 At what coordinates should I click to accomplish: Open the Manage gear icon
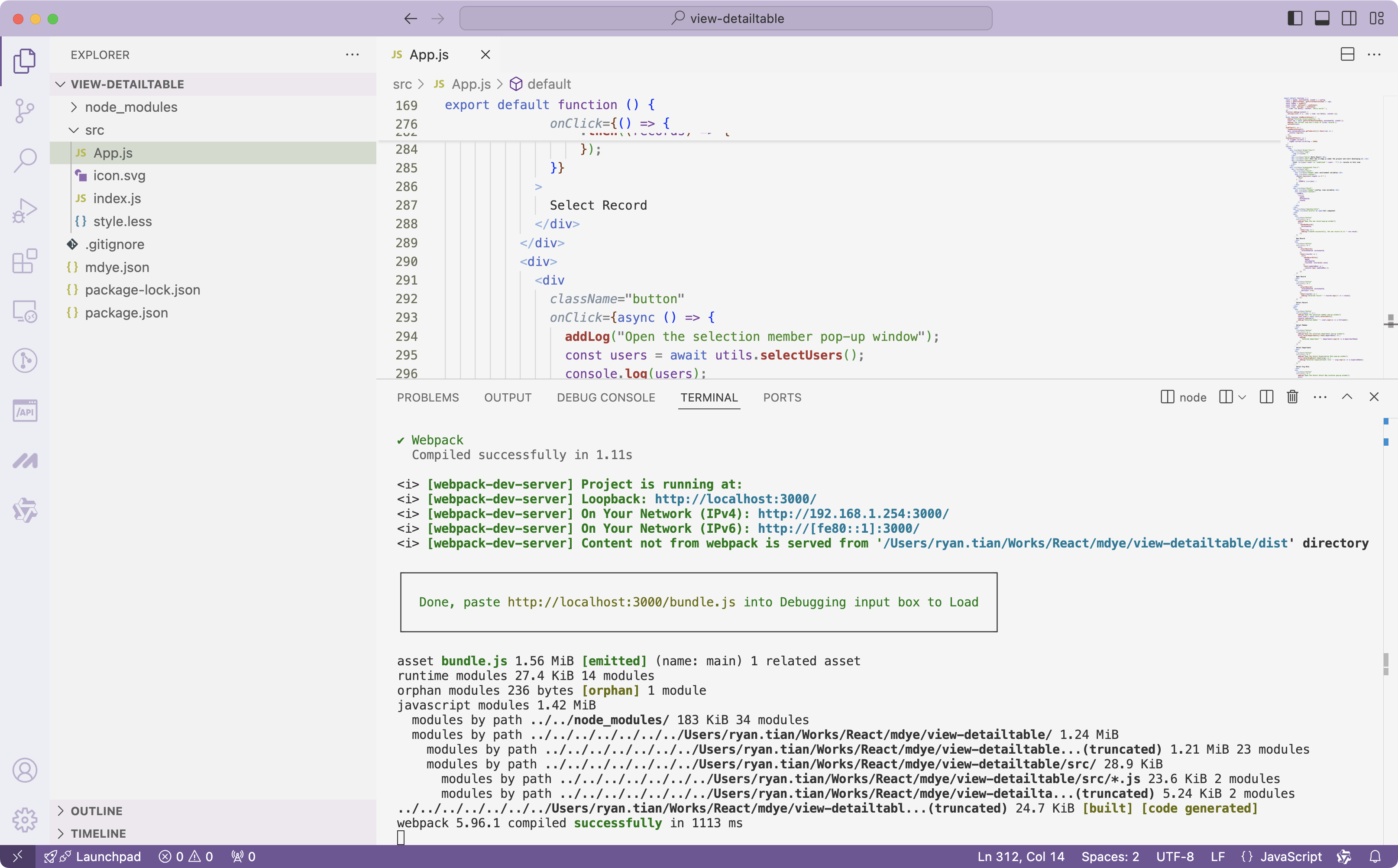25,820
